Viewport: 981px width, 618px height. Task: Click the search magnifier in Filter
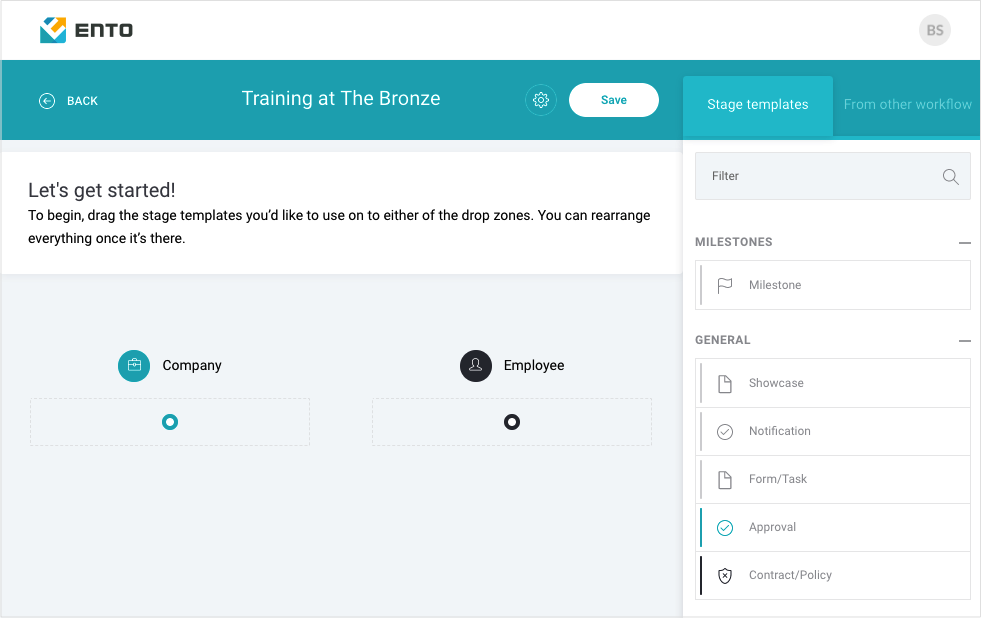(950, 176)
